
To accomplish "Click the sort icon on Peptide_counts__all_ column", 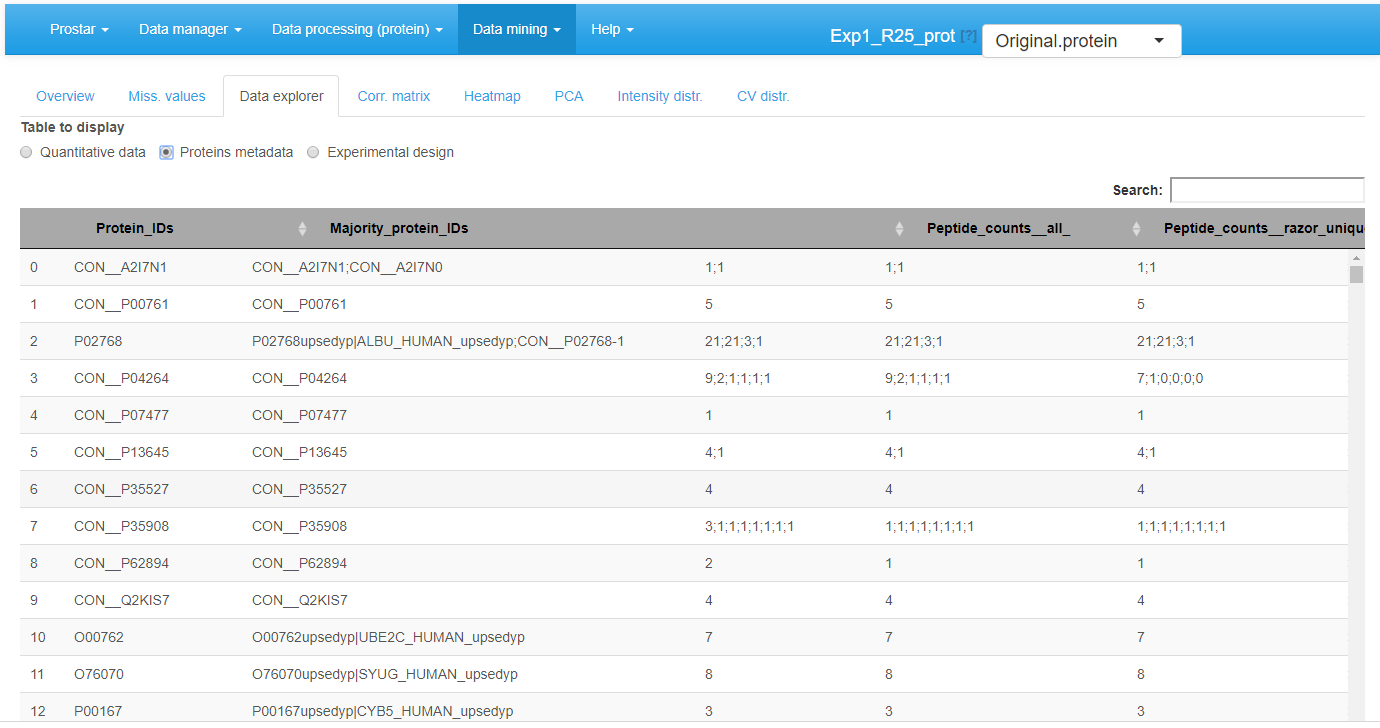I will pos(1135,228).
